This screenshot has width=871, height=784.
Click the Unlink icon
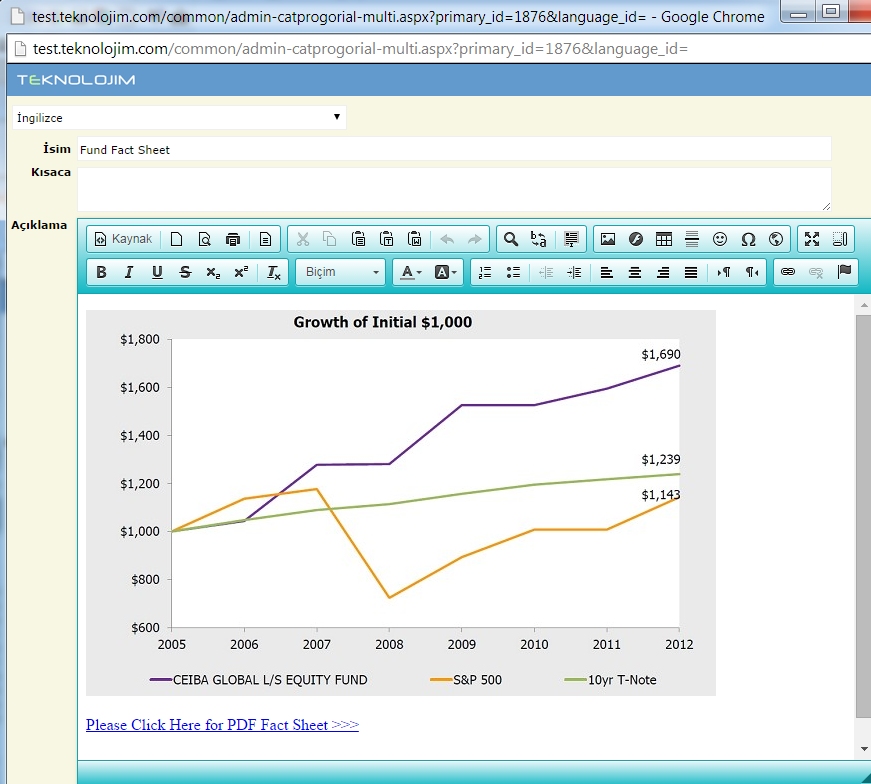tap(816, 272)
